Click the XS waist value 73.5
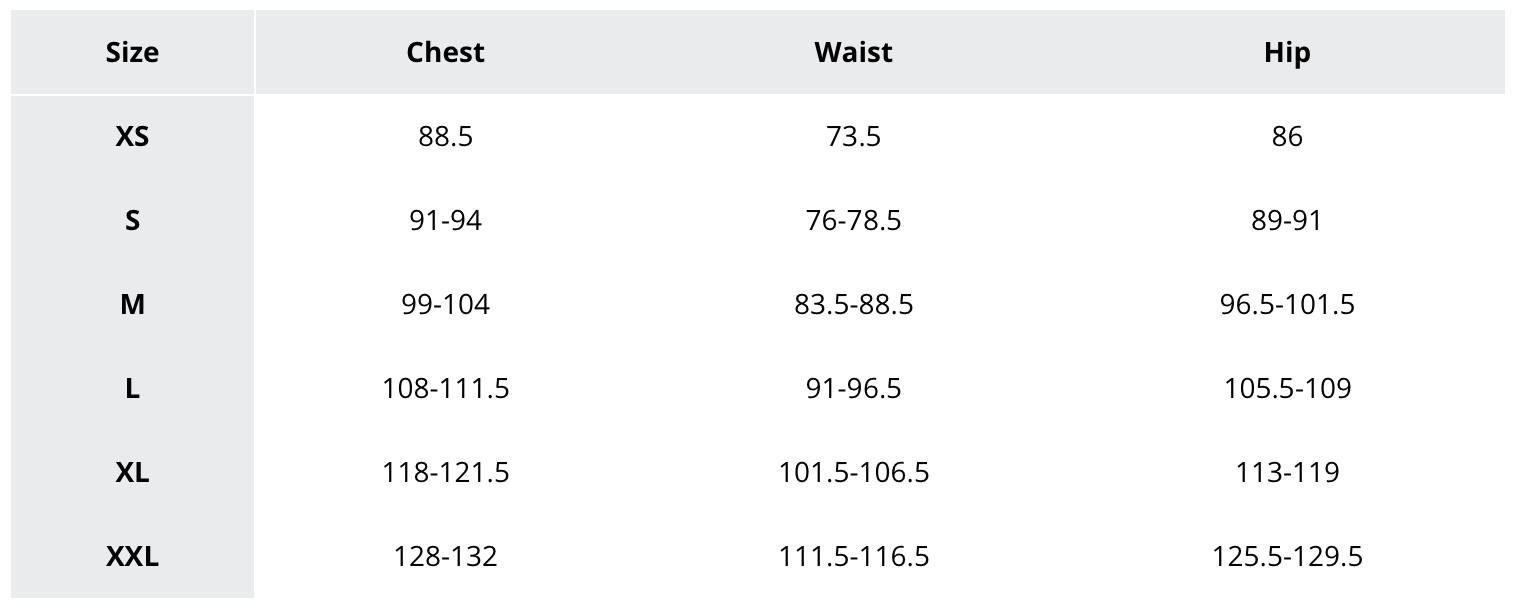Viewport: 1520px width, 610px height. (853, 137)
